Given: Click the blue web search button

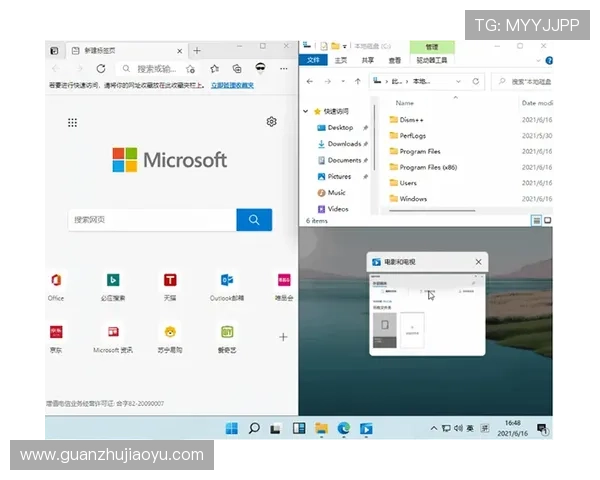Looking at the screenshot, I should 254,220.
